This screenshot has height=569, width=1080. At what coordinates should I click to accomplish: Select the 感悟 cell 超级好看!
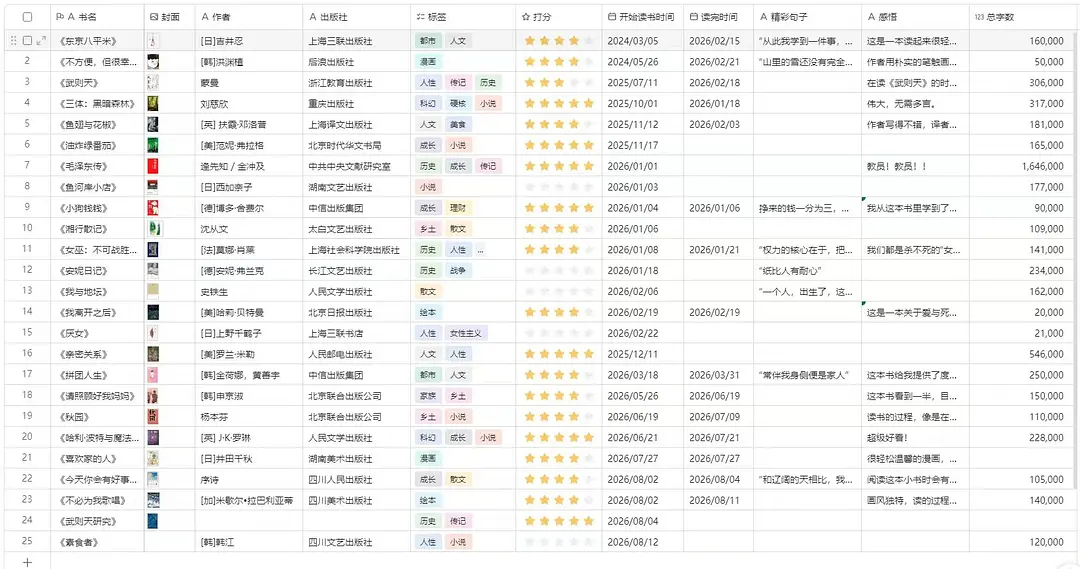[x=915, y=437]
